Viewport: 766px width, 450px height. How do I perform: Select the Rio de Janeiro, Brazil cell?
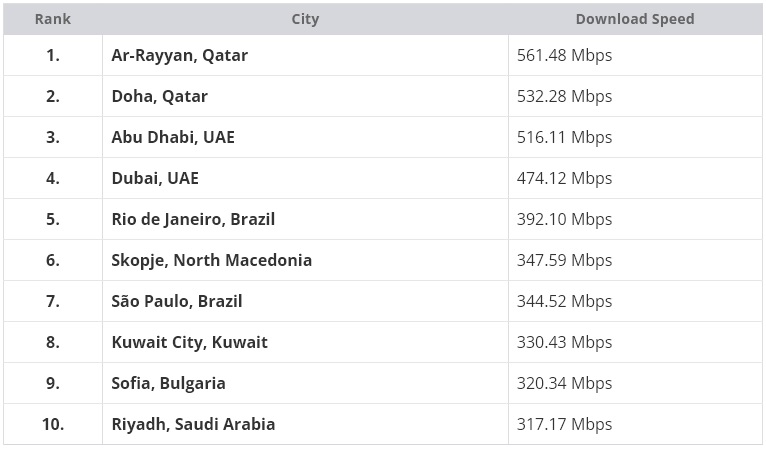(x=305, y=219)
